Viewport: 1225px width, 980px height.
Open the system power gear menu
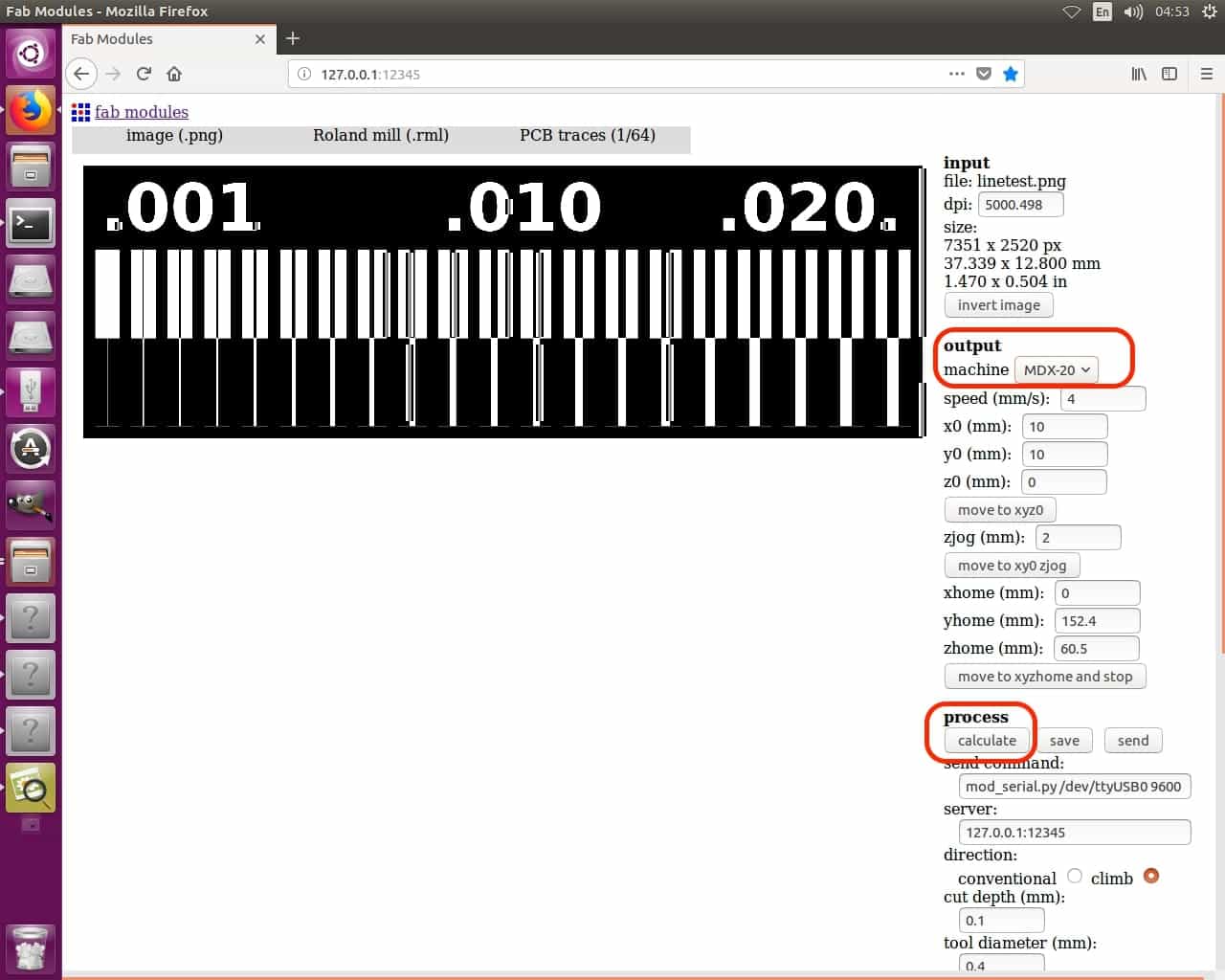(1209, 11)
